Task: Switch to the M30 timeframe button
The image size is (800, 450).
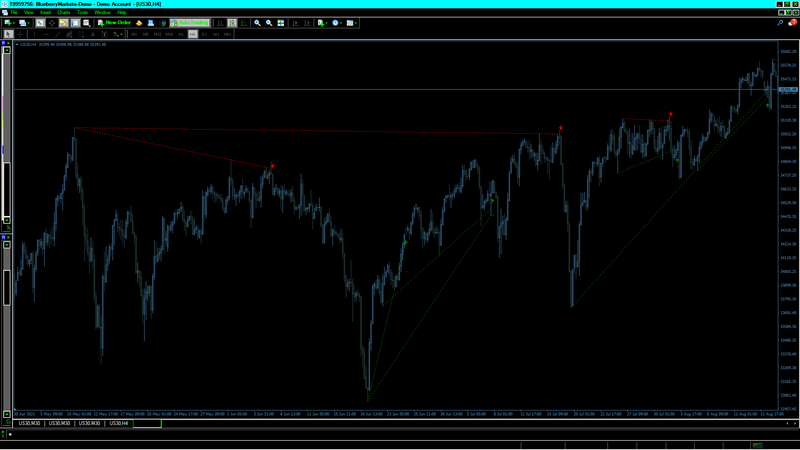Action: 169,34
